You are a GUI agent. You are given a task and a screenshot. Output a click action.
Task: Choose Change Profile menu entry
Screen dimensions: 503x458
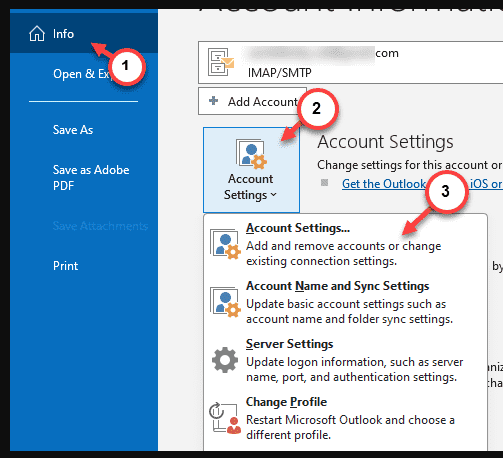click(345, 418)
